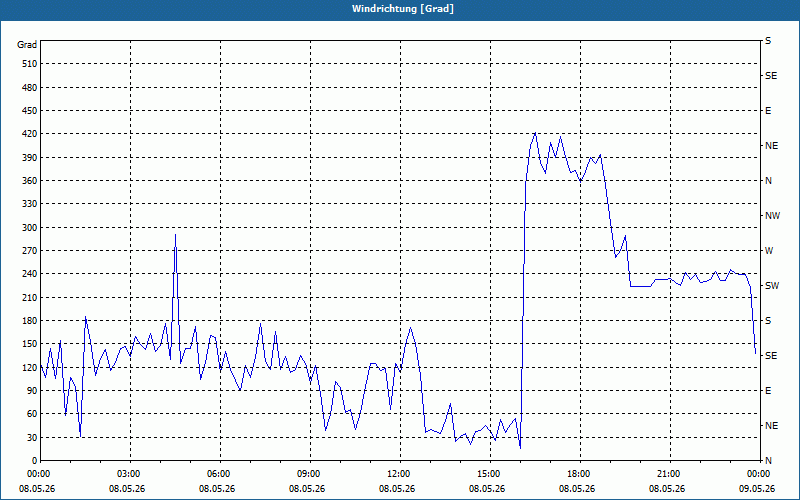Viewport: 800px width, 500px height.
Task: Select the 450 y-axis label
Action: click(30, 111)
